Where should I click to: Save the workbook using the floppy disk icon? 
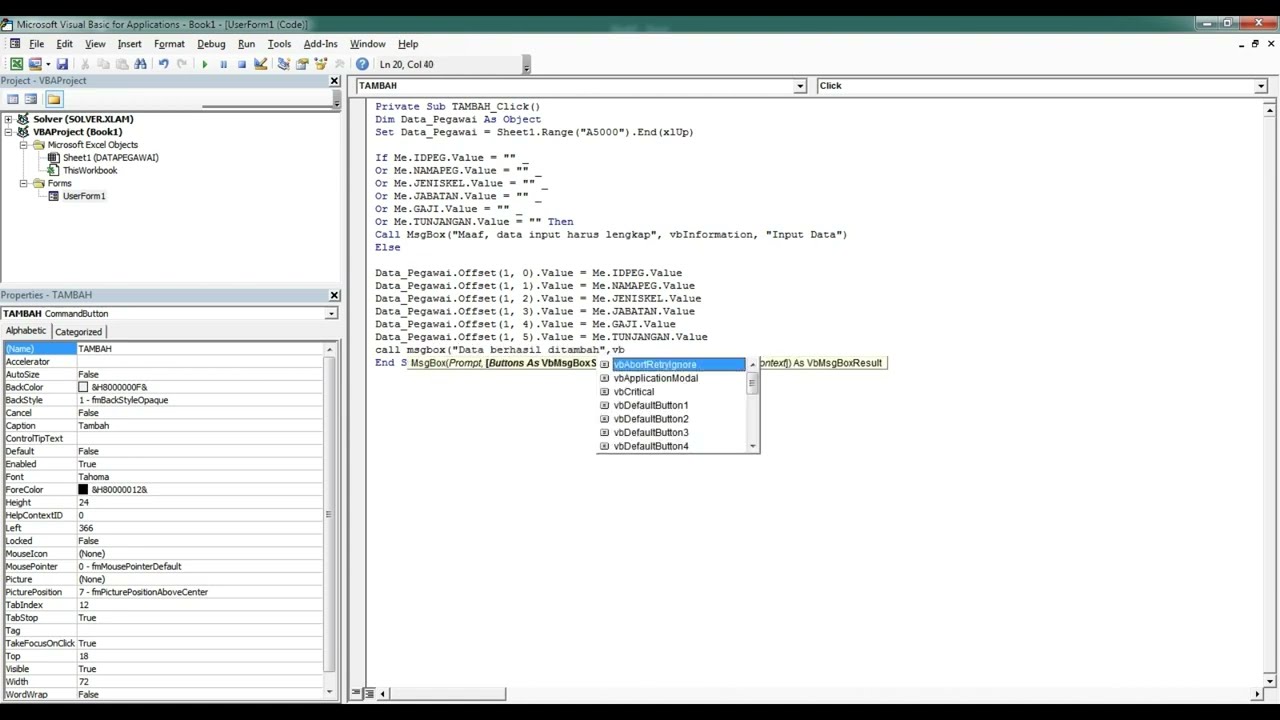click(62, 64)
